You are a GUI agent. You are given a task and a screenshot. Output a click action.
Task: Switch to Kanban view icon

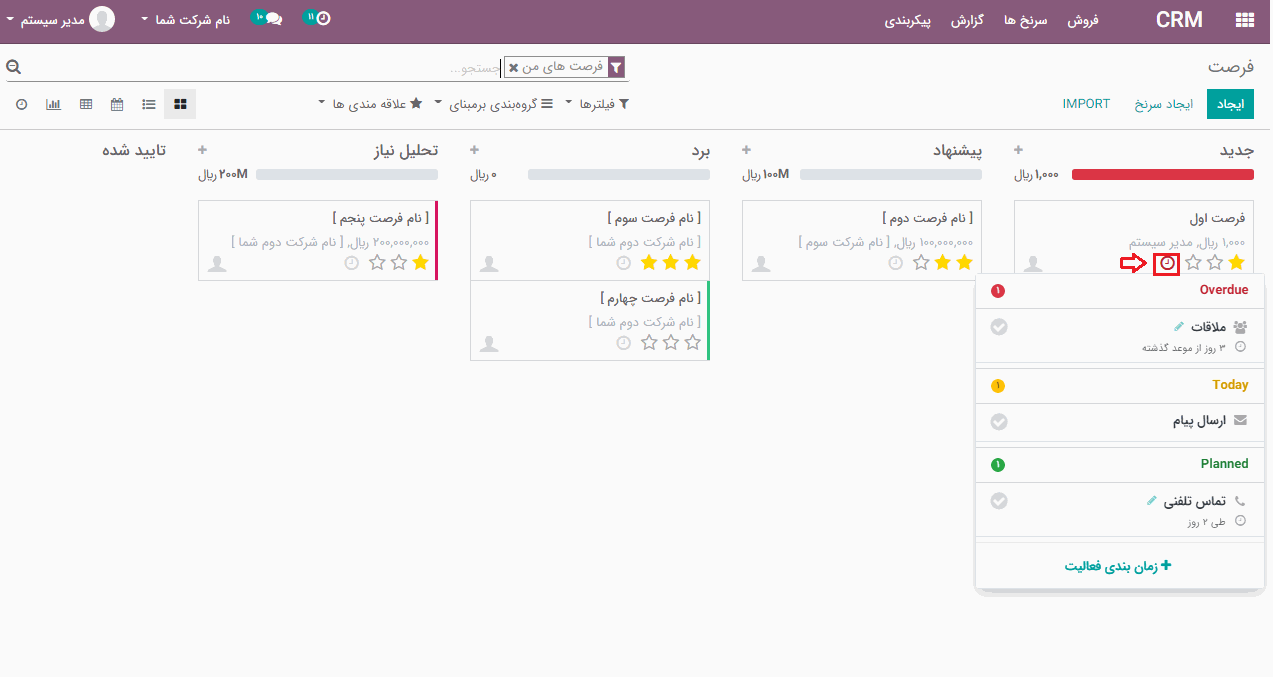[x=180, y=103]
